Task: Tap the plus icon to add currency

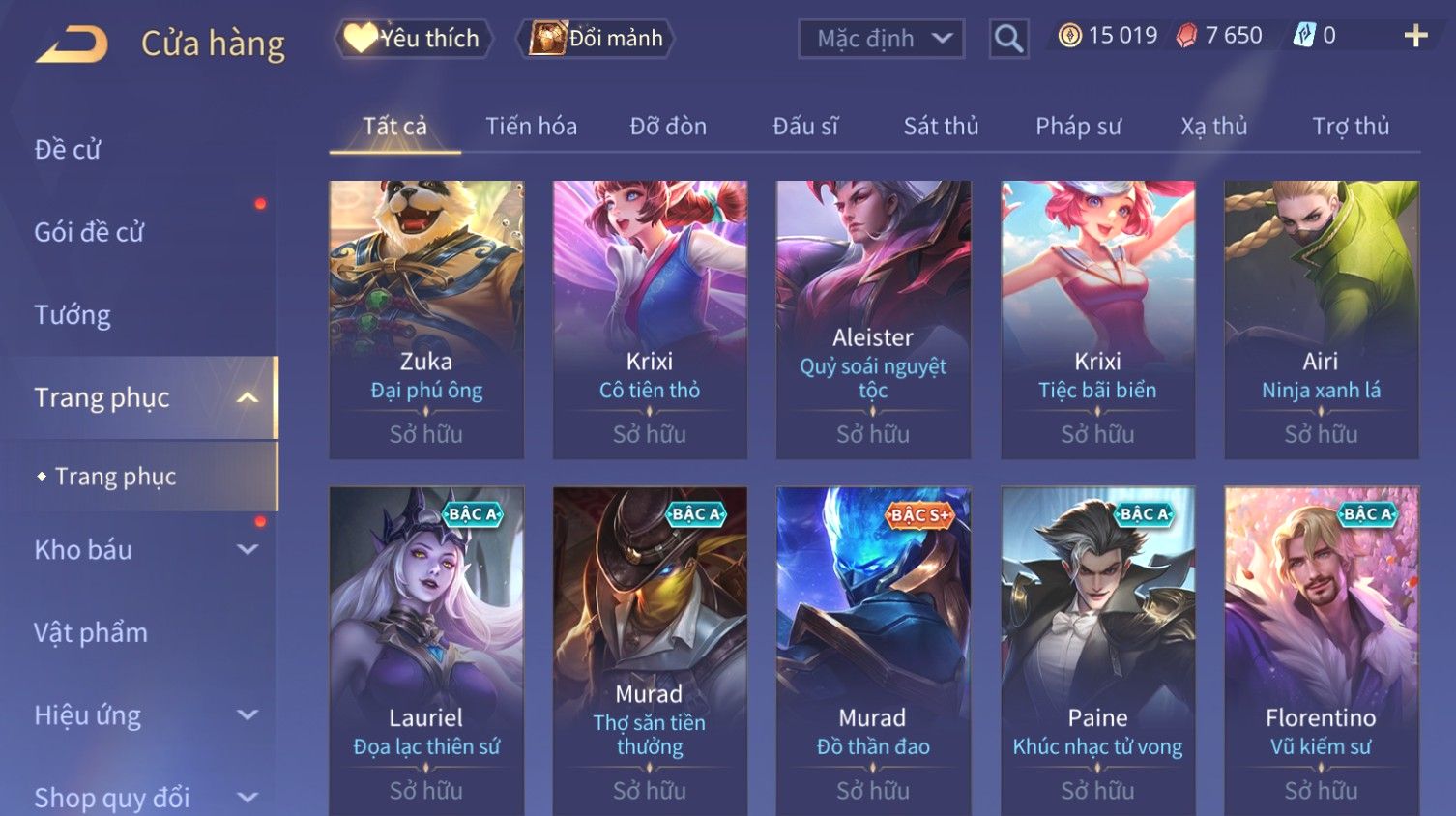Action: (1415, 36)
